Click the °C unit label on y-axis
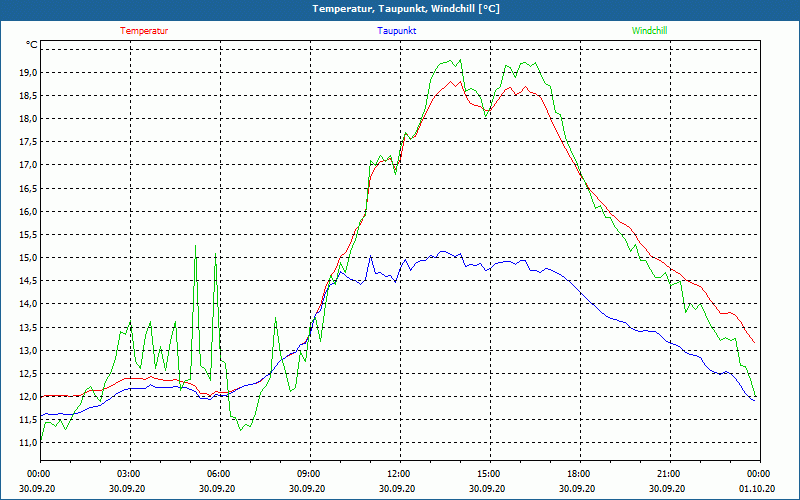 click(32, 45)
